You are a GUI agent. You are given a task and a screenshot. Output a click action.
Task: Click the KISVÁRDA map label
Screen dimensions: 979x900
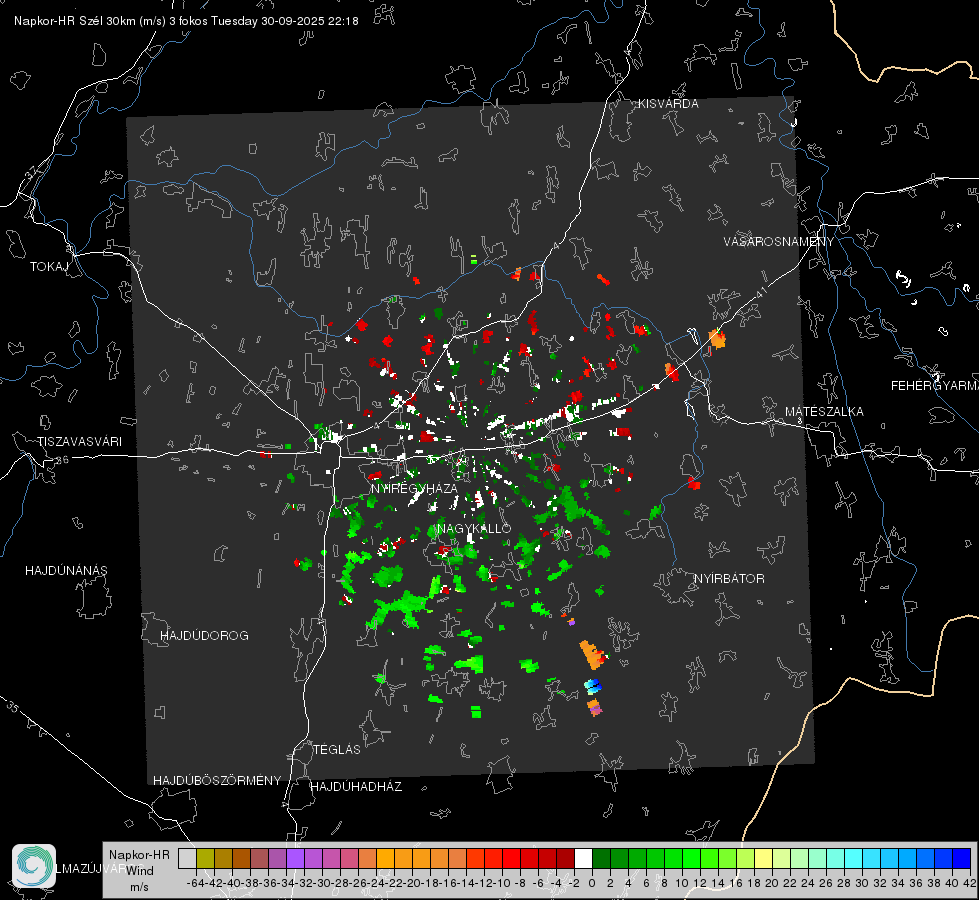coord(668,104)
